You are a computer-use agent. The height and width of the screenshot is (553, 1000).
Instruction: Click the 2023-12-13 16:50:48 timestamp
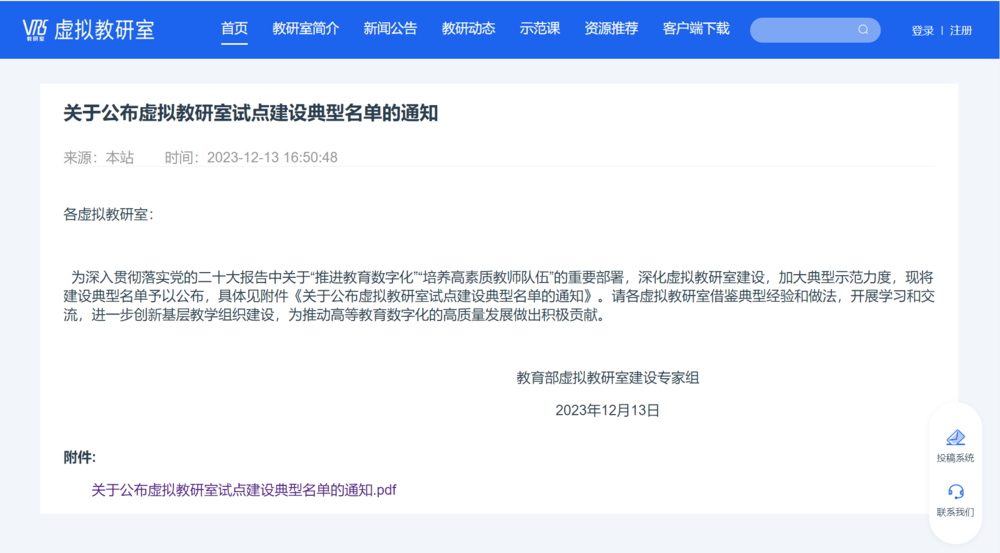[x=272, y=157]
